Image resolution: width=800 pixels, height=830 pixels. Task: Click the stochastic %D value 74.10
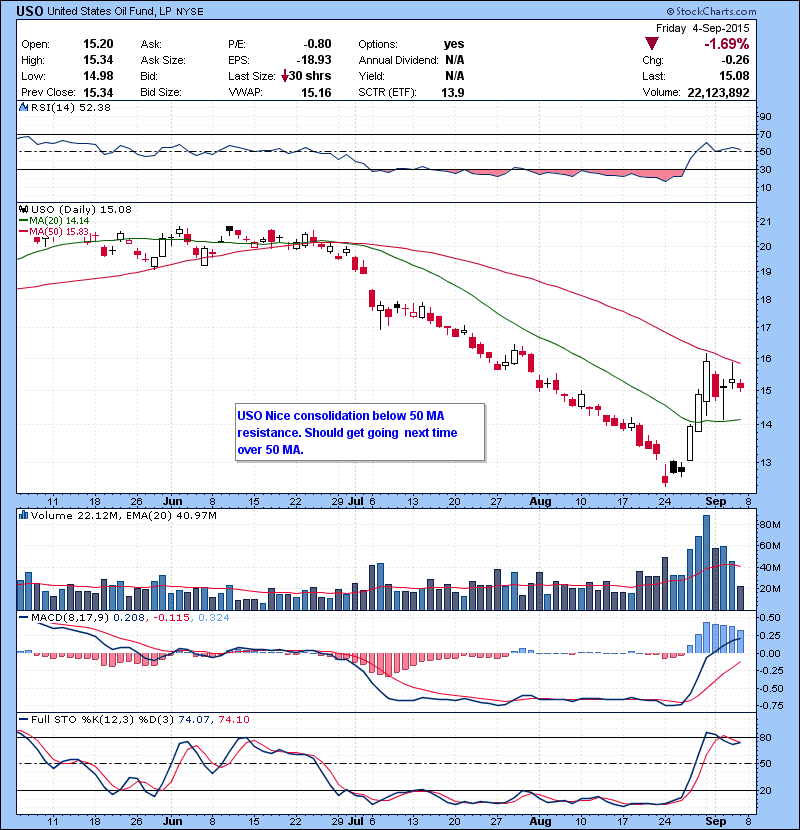coord(233,720)
